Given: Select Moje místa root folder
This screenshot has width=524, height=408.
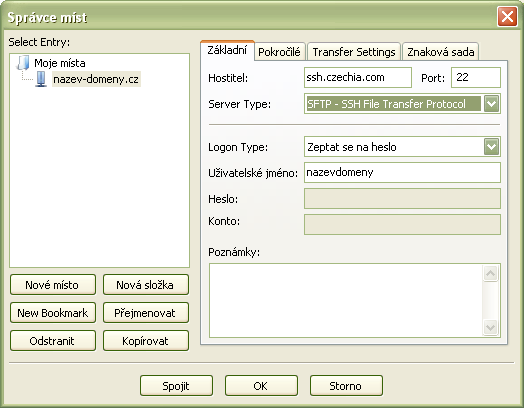Looking at the screenshot, I should pos(60,63).
